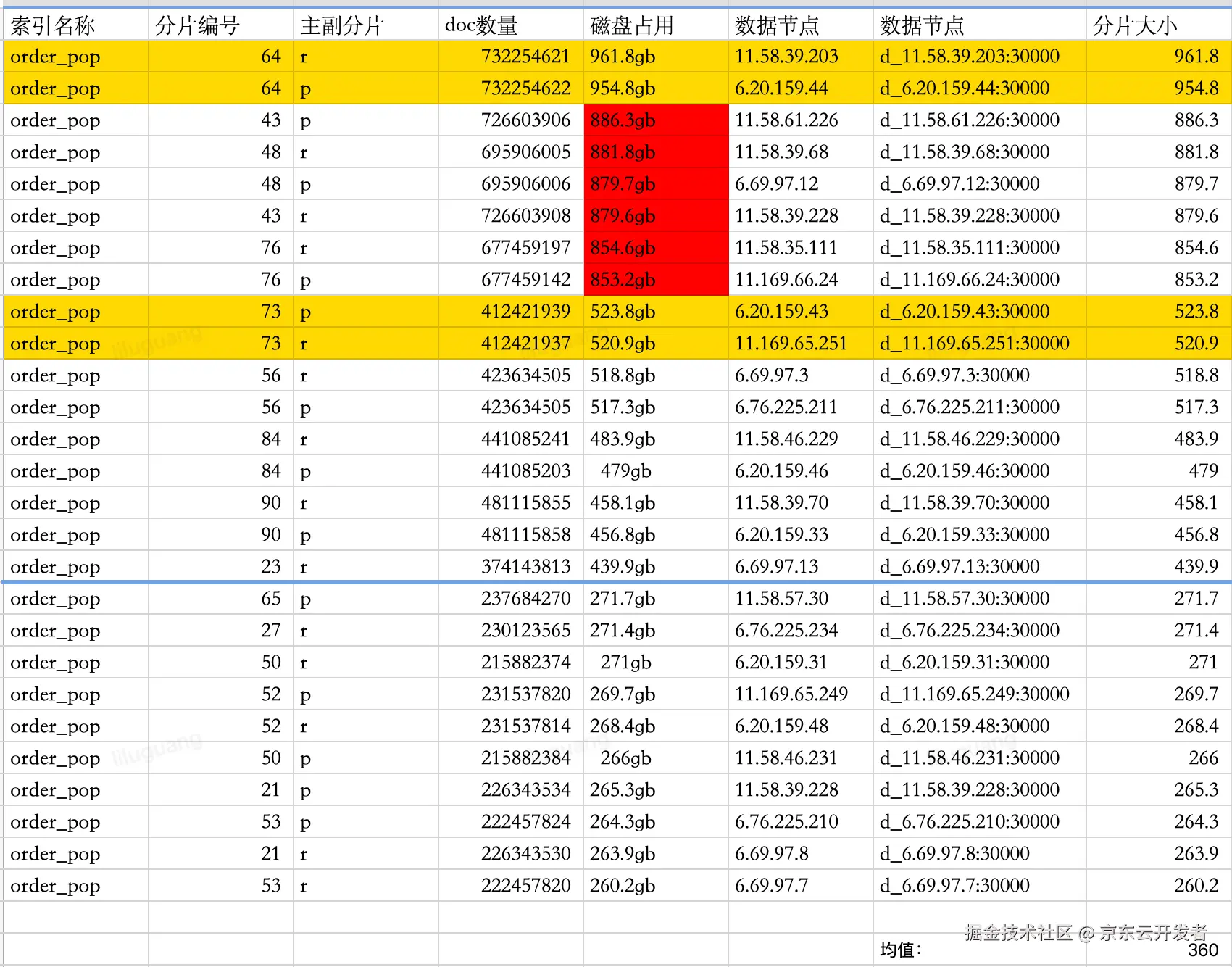Choose the d_11.169.65.251:30000 node
The height and width of the screenshot is (967, 1232).
[980, 344]
